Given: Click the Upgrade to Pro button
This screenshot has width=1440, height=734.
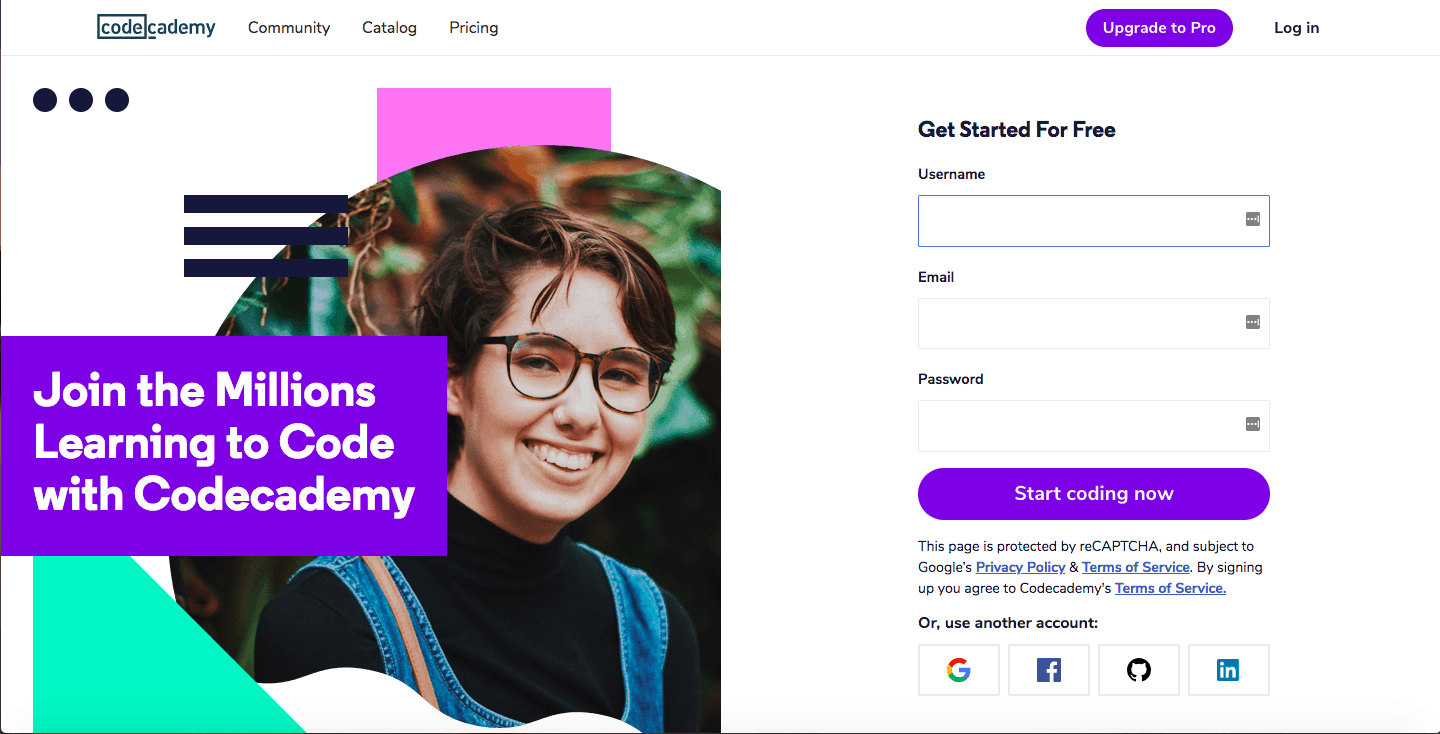Looking at the screenshot, I should tap(1159, 27).
